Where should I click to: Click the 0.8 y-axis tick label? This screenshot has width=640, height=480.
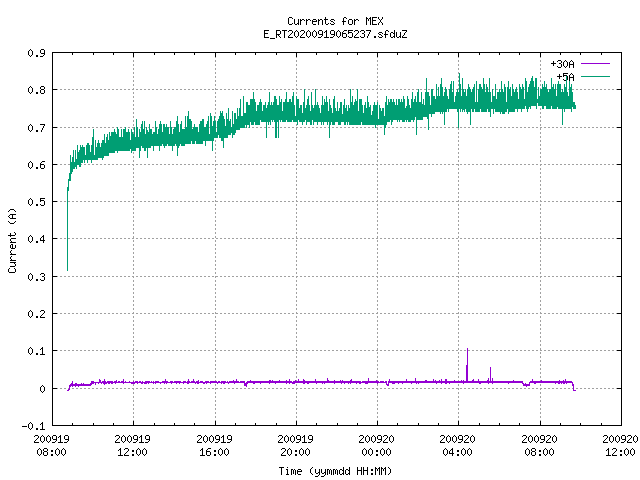click(36, 90)
